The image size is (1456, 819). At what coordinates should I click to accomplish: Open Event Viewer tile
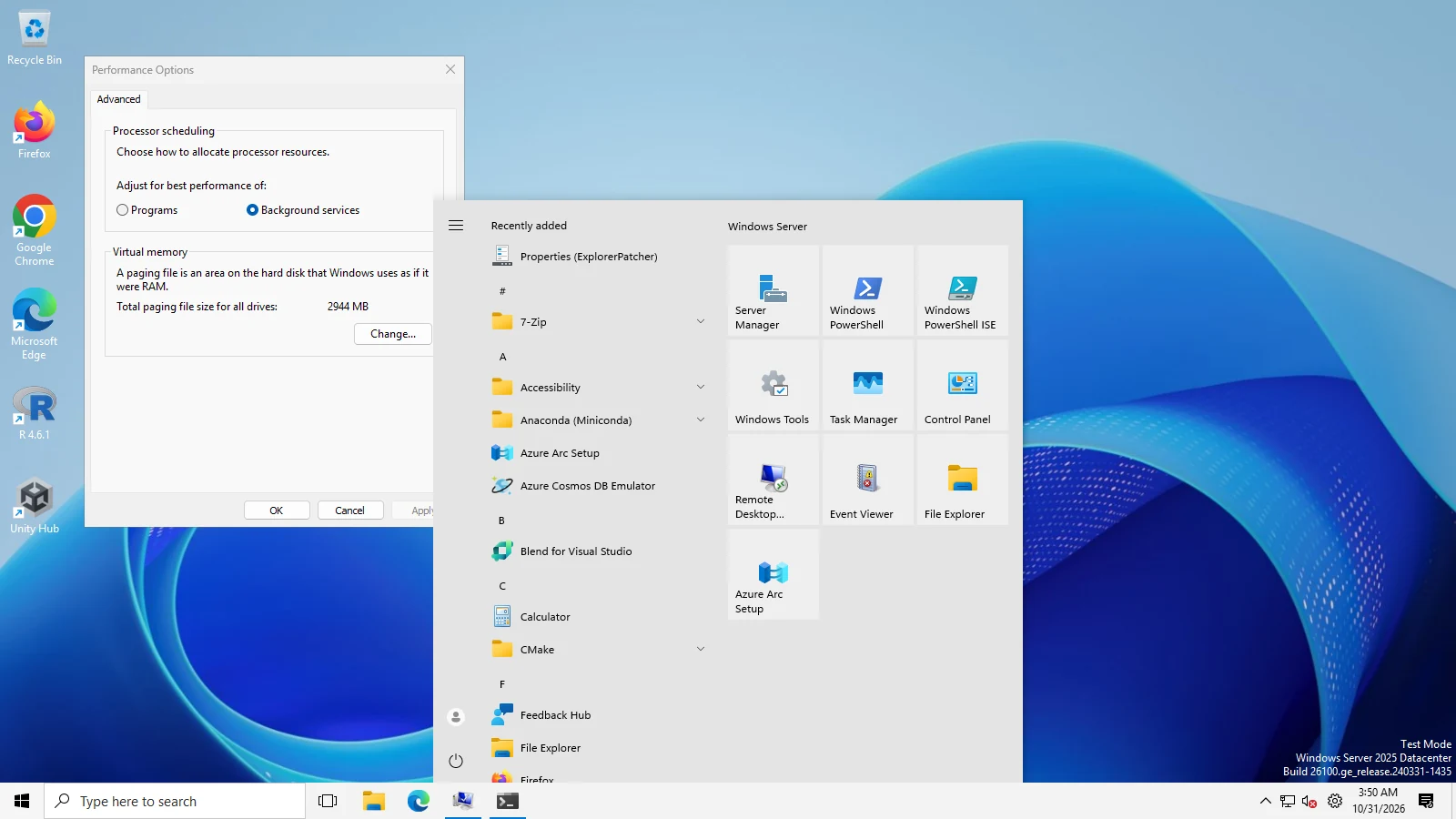[x=868, y=480]
